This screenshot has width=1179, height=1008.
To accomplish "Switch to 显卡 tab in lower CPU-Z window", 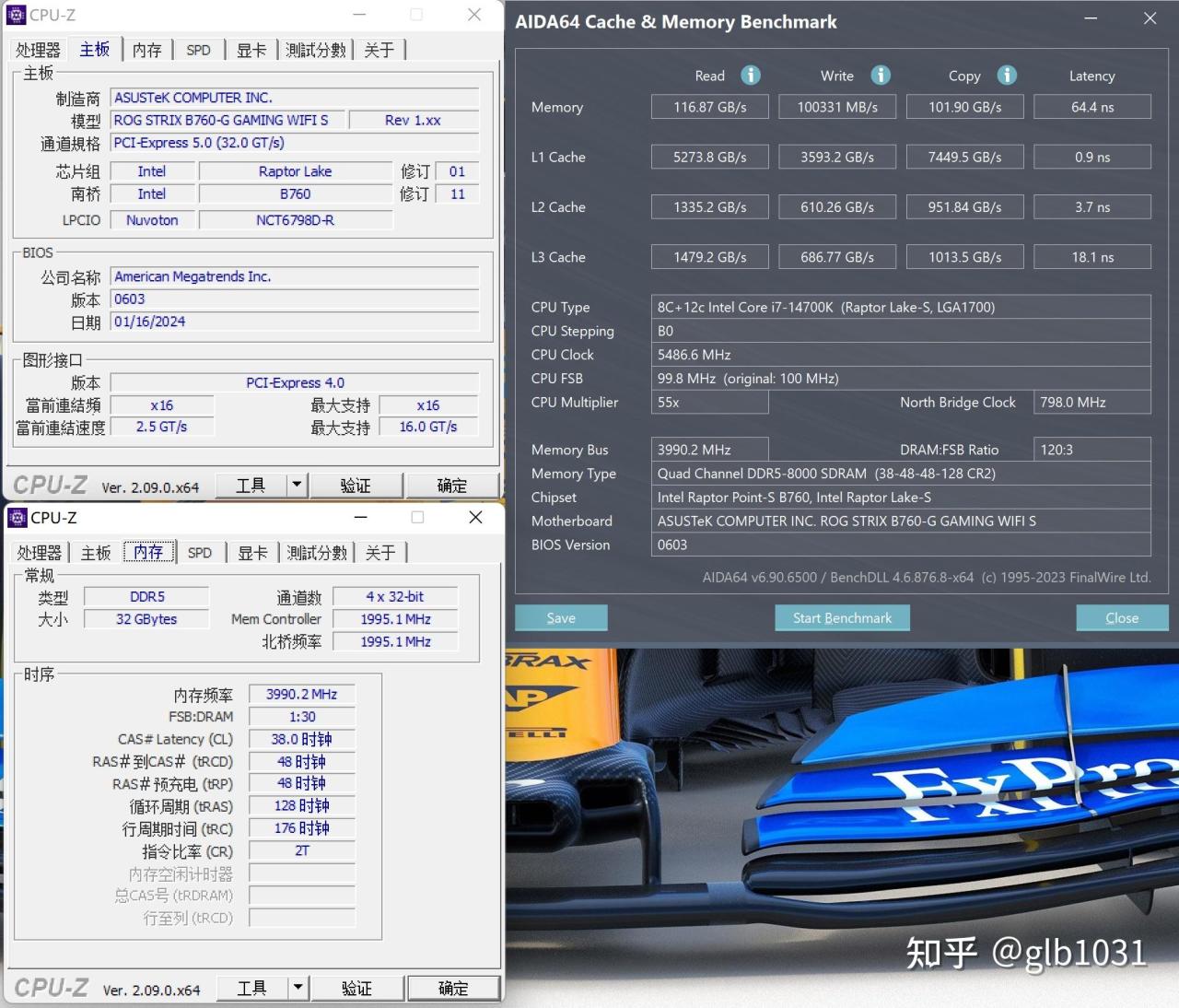I will pos(252,553).
